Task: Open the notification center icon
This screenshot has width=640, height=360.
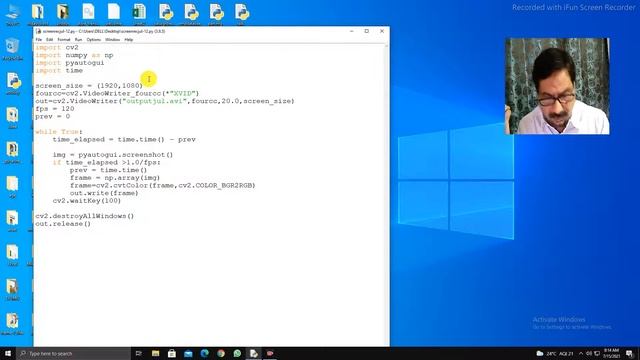Action: (x=629, y=353)
